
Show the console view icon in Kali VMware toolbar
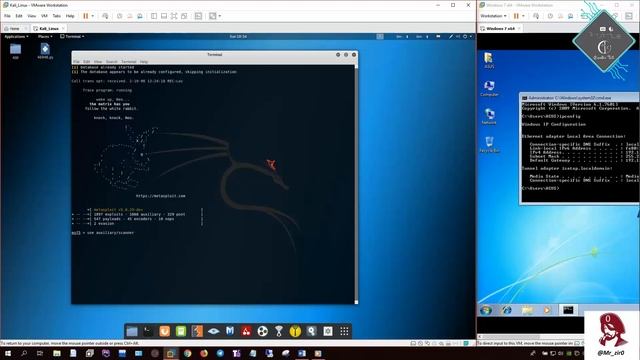(198, 16)
